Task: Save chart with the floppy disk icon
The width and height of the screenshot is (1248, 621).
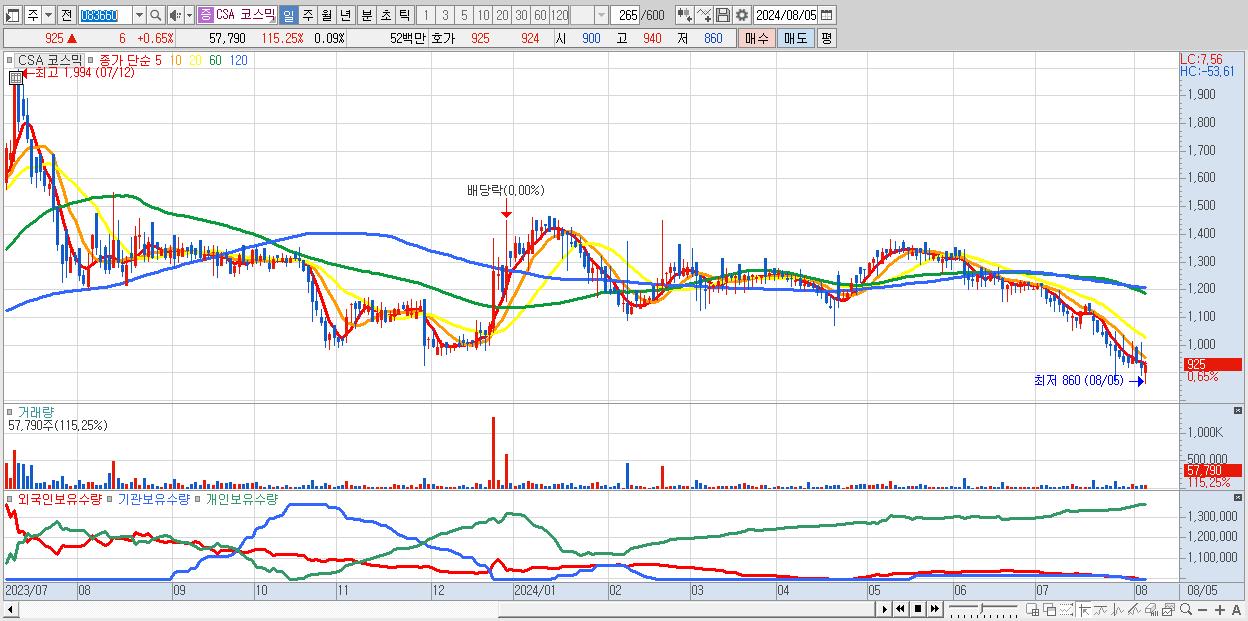Action: (x=723, y=15)
